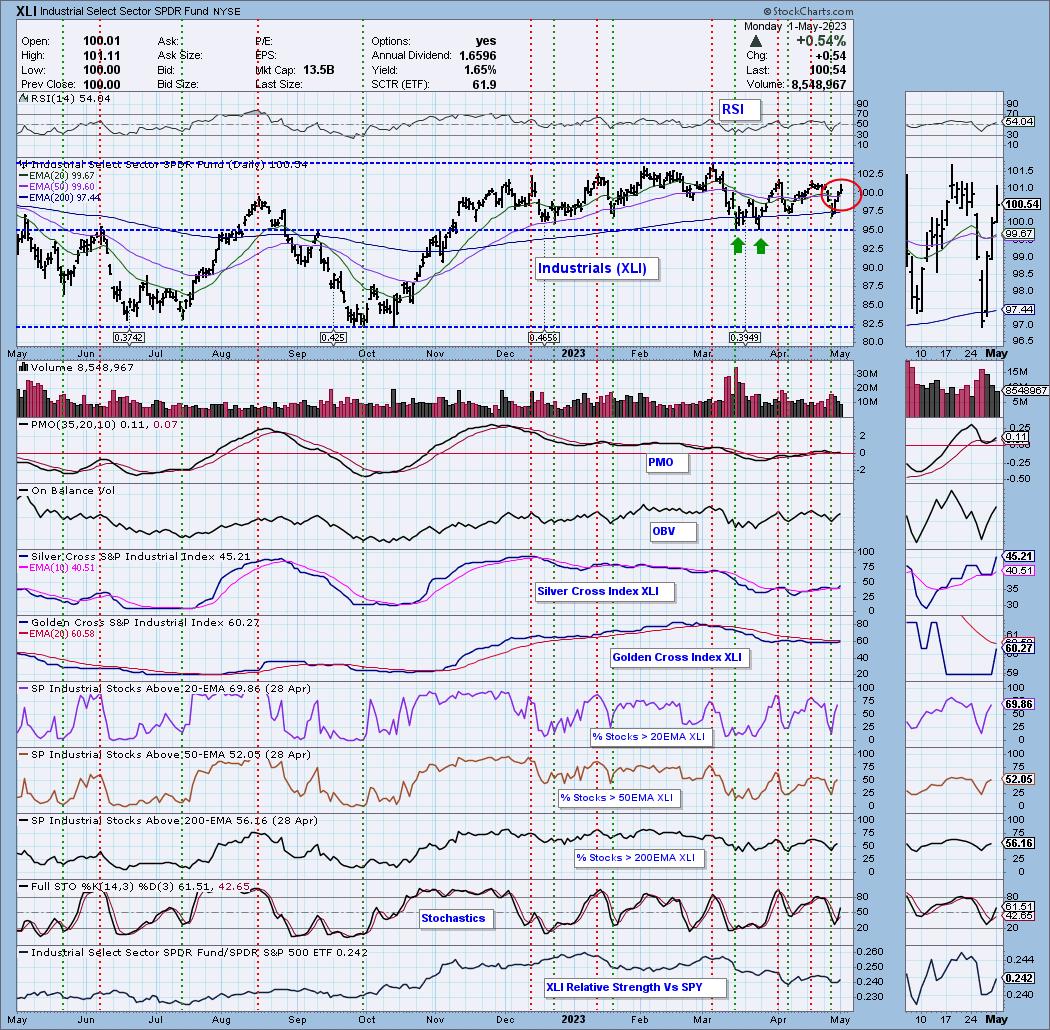The image size is (1050, 1030).
Task: Click the Yield value 1.65%
Action: [479, 70]
